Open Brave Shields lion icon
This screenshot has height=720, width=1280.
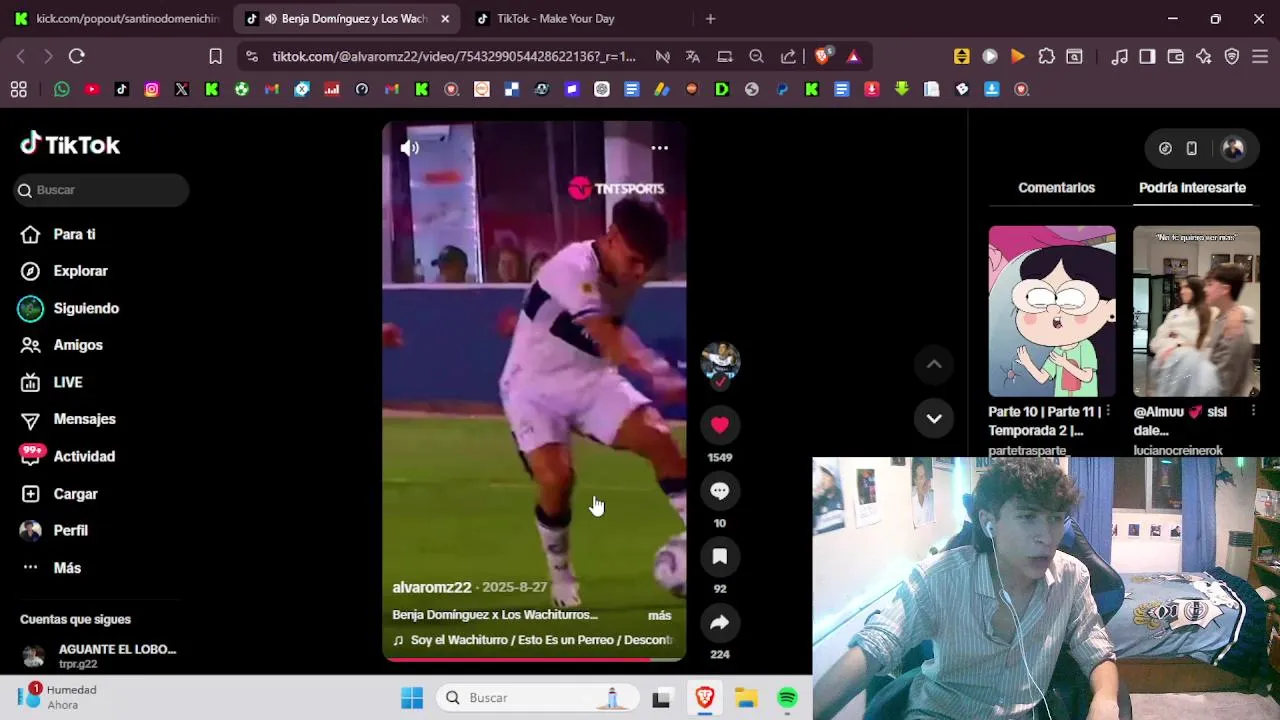tap(822, 56)
